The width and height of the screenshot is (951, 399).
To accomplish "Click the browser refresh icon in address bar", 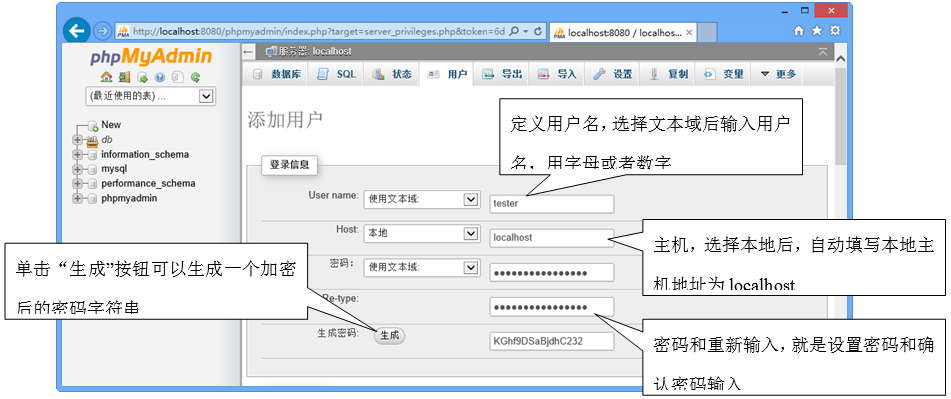I will [x=537, y=31].
